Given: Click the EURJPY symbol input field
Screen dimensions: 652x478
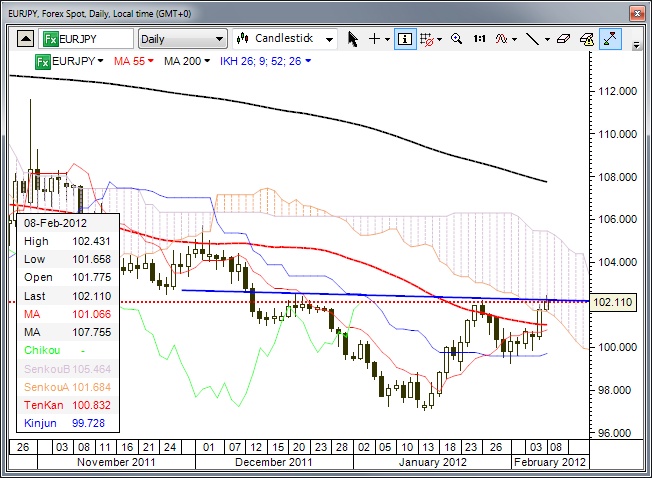Looking at the screenshot, I should pyautogui.click(x=86, y=39).
